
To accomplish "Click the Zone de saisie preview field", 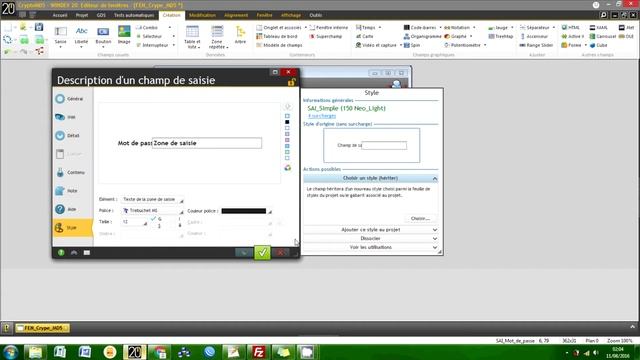I will pyautogui.click(x=207, y=143).
